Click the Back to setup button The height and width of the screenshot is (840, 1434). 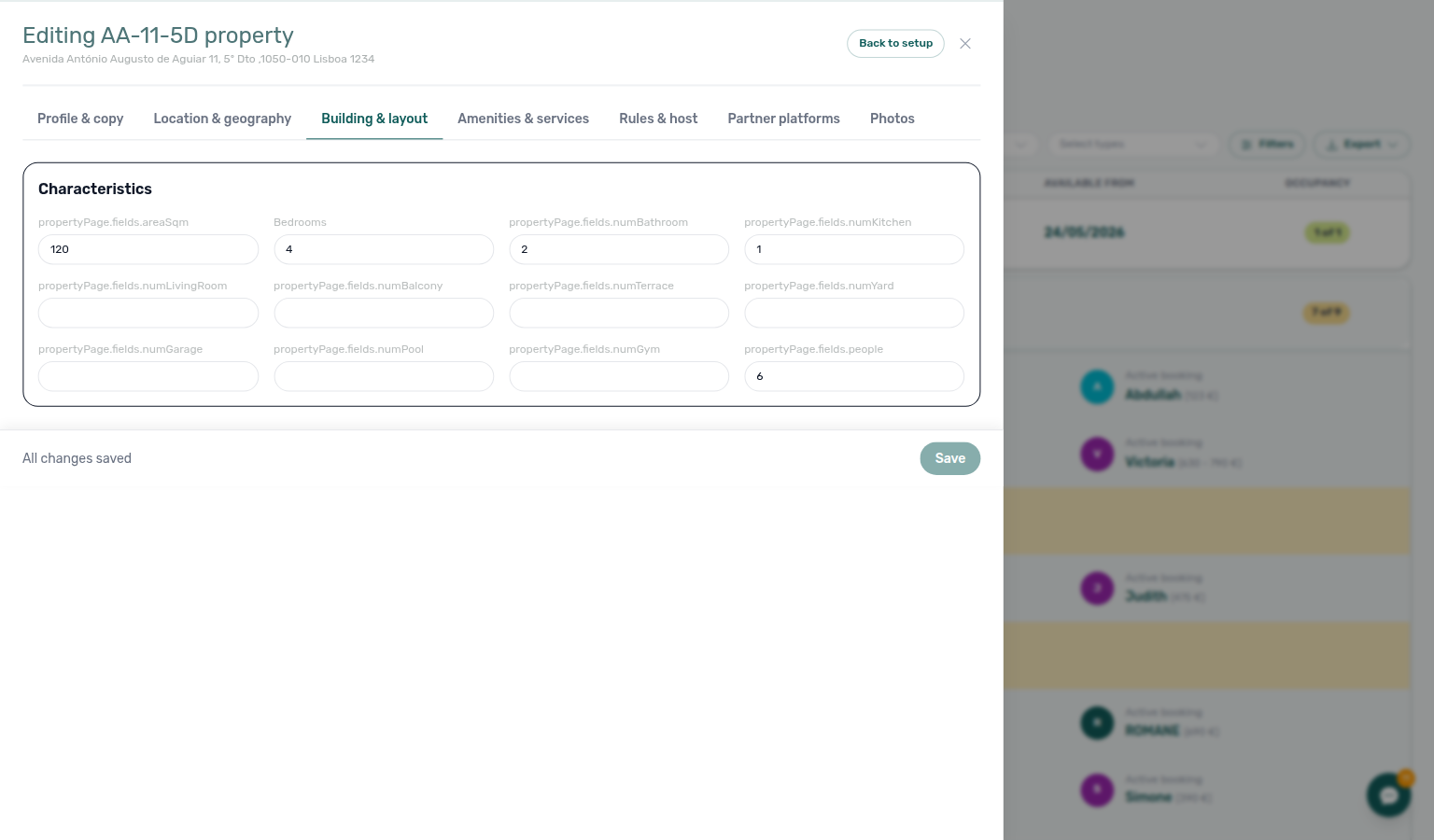(x=895, y=44)
